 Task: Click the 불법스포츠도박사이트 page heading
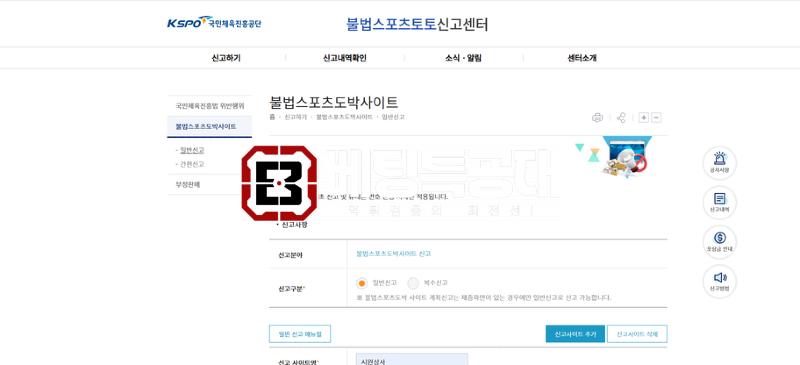(334, 103)
